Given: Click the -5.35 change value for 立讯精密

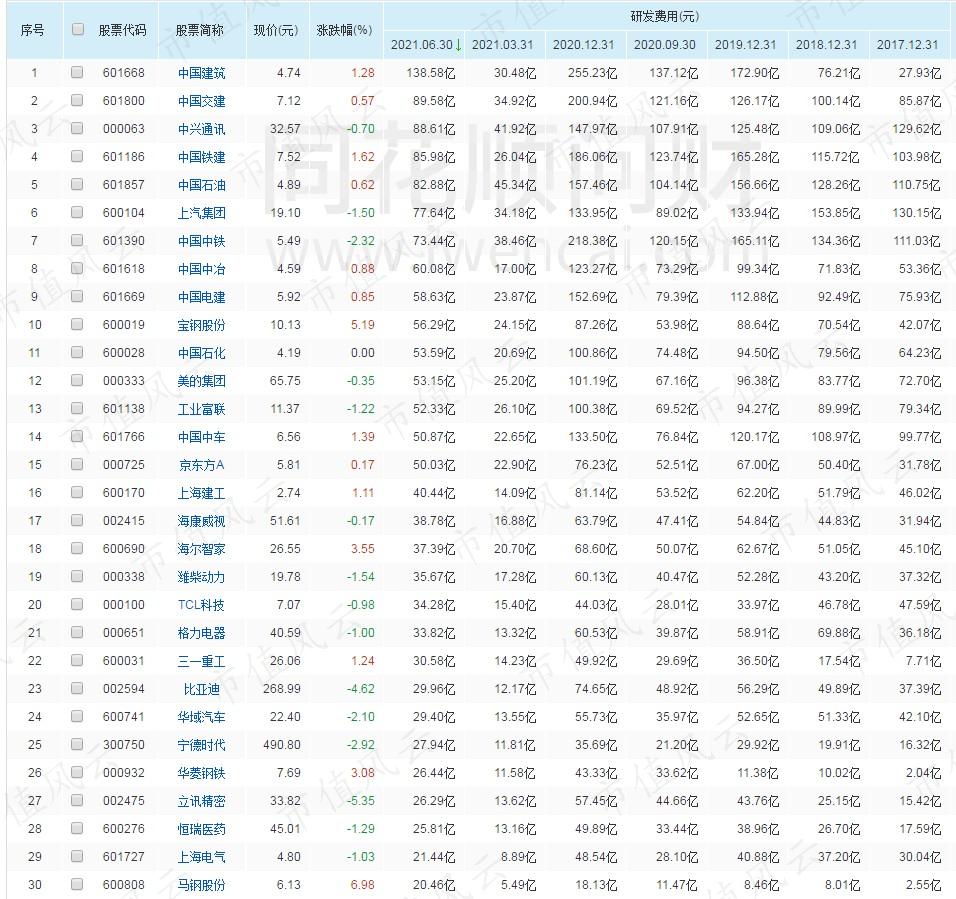Looking at the screenshot, I should tap(361, 801).
